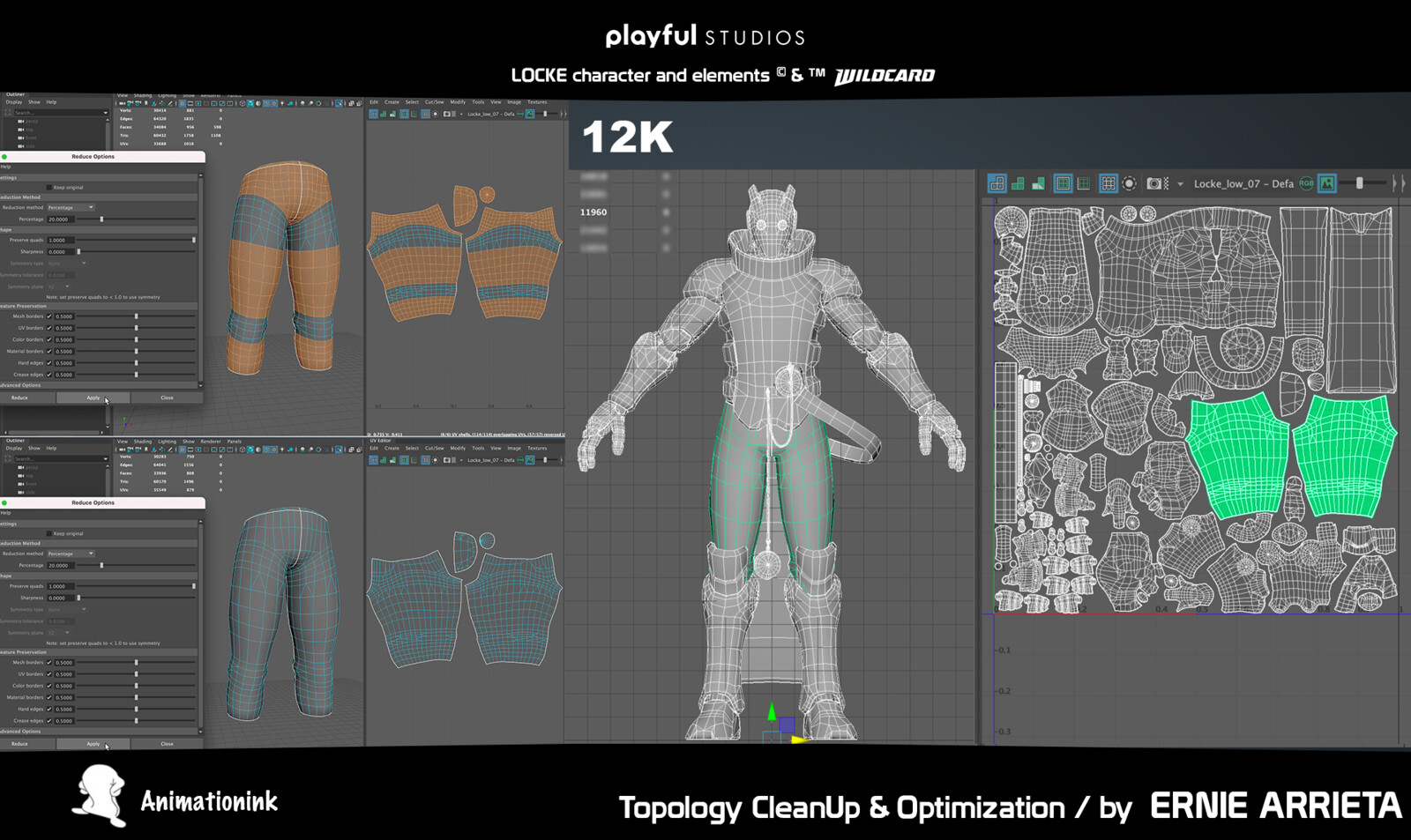Open dropdown arrow next to UV snapshot camera

click(x=1180, y=183)
